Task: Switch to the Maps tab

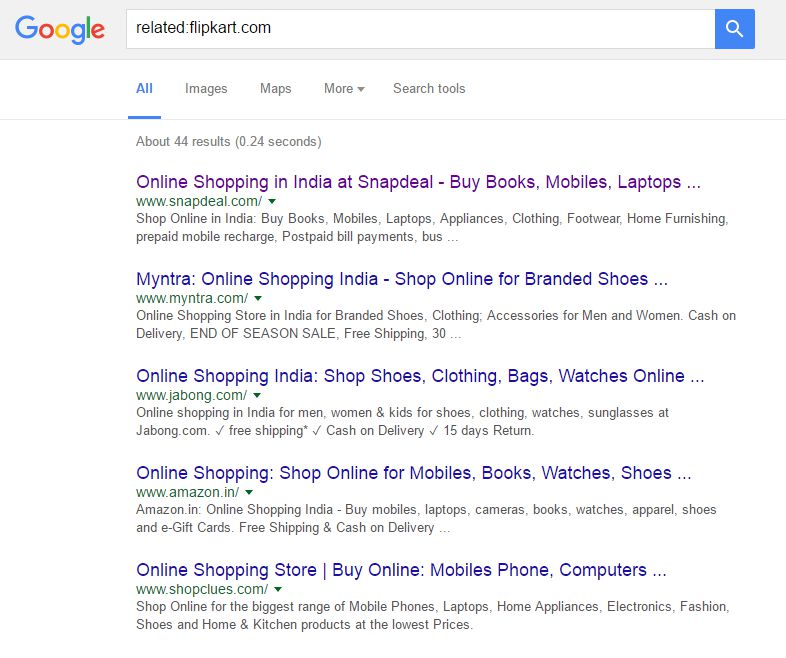Action: pos(276,89)
